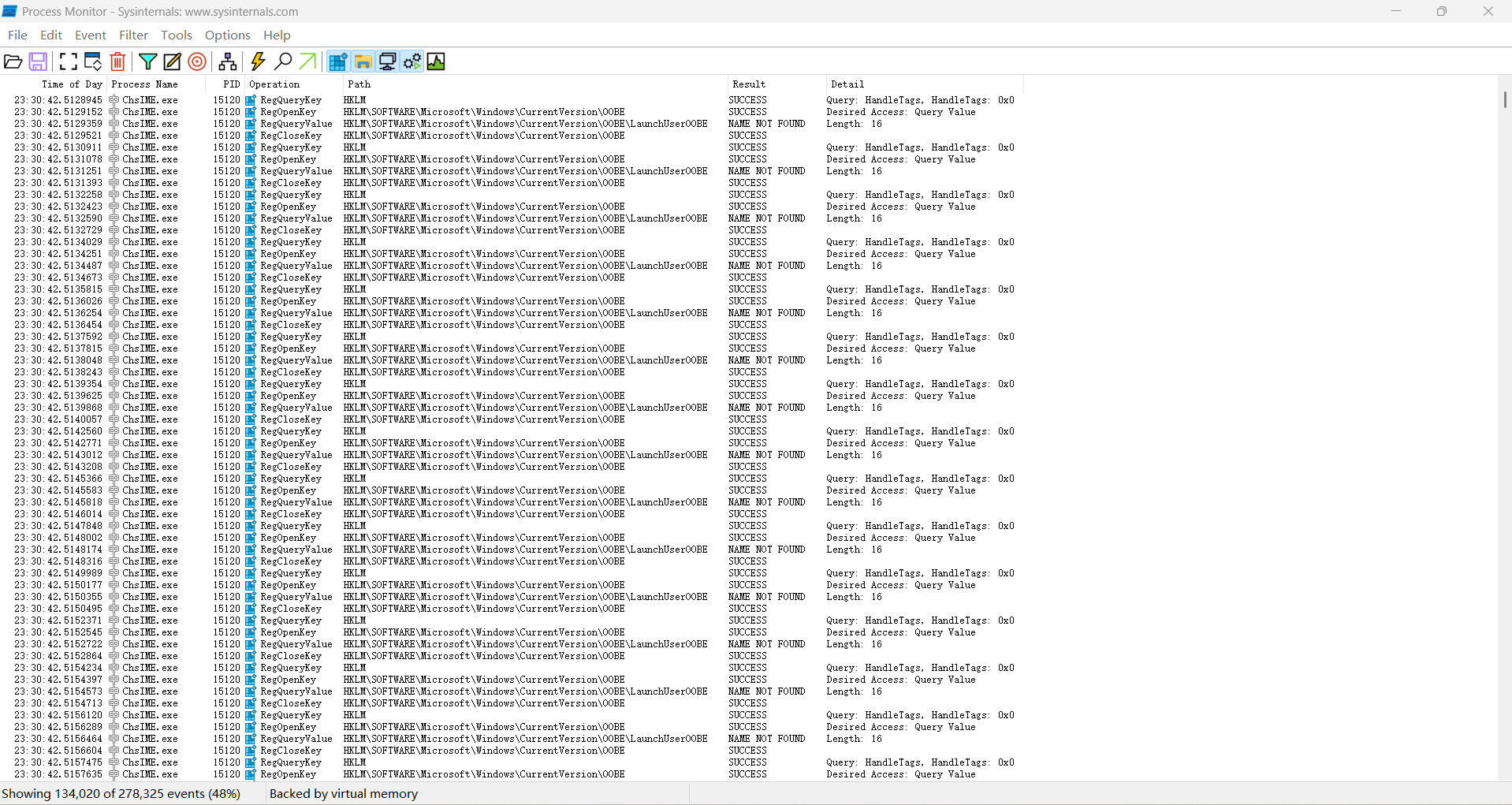This screenshot has width=1512, height=805.
Task: Click the lightning bolt Process Activity icon
Action: 258,61
